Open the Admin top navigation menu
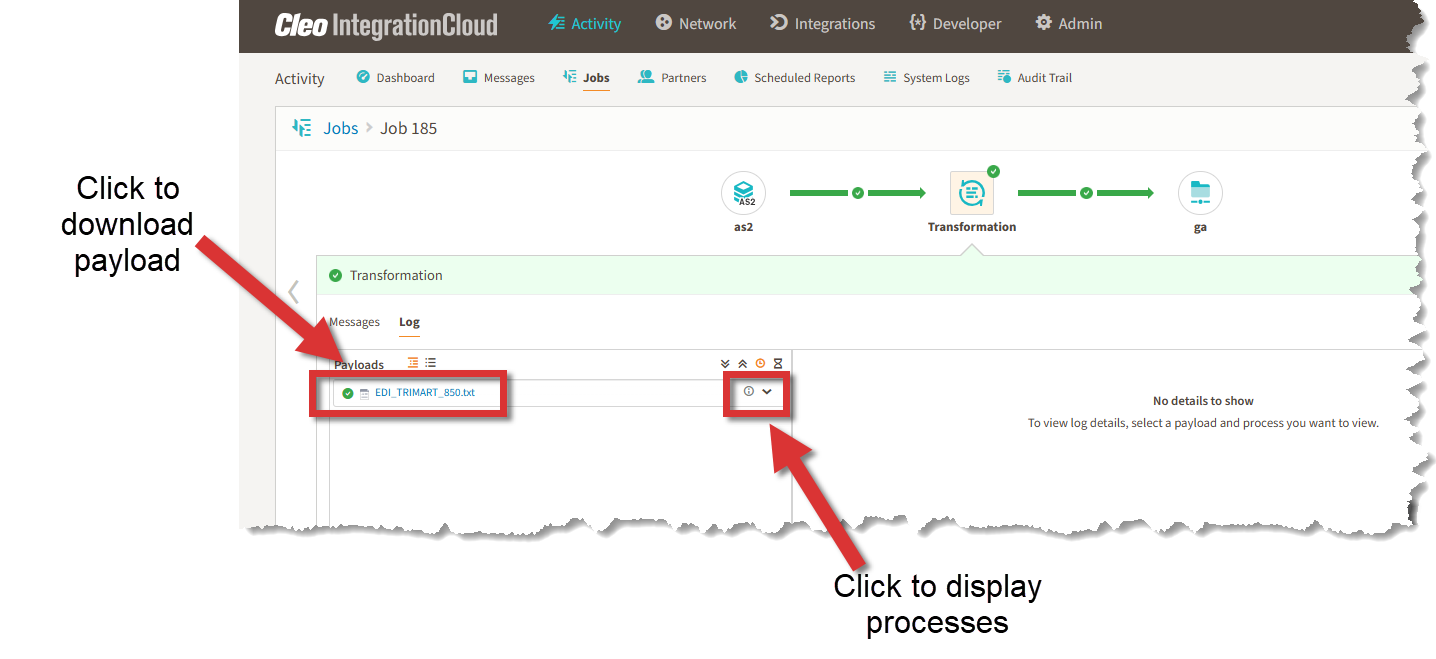Image resolution: width=1436 pixels, height=659 pixels. click(1069, 24)
